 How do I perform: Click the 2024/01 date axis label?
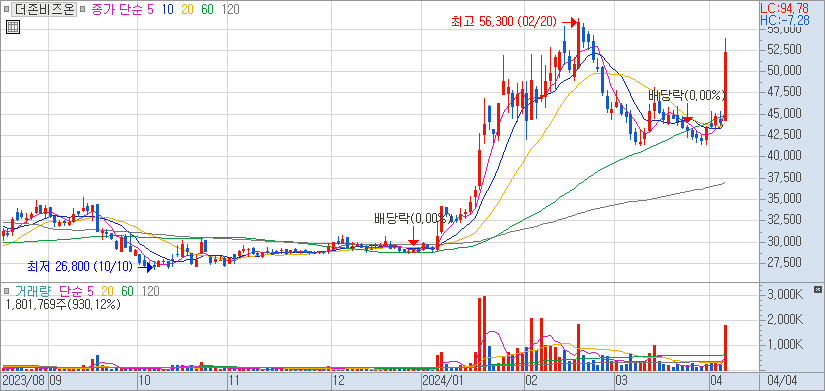point(444,379)
